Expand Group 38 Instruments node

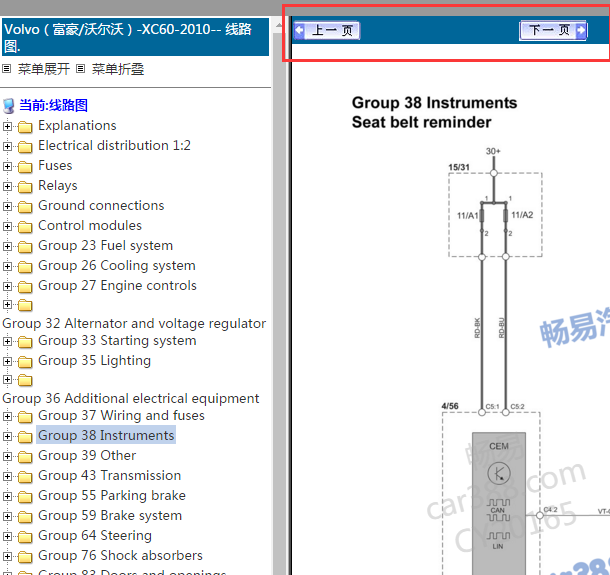7,437
